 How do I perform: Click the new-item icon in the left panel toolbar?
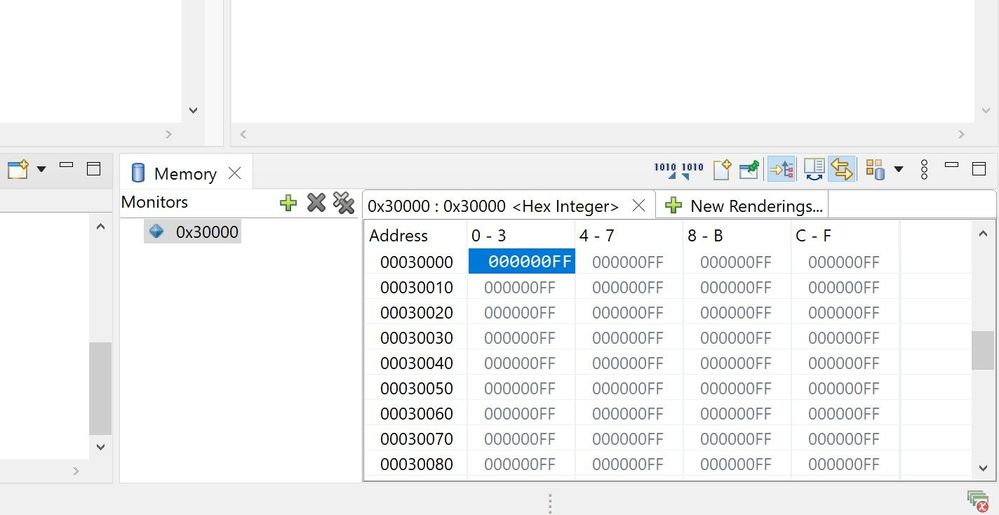17,169
